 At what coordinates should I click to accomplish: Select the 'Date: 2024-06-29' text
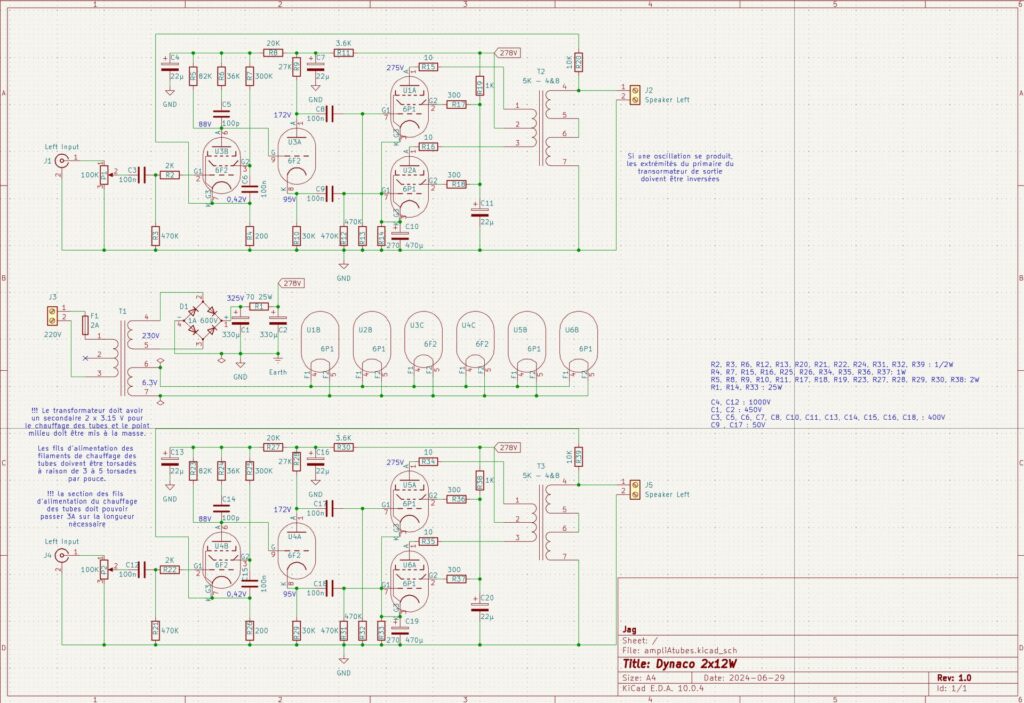(x=743, y=678)
